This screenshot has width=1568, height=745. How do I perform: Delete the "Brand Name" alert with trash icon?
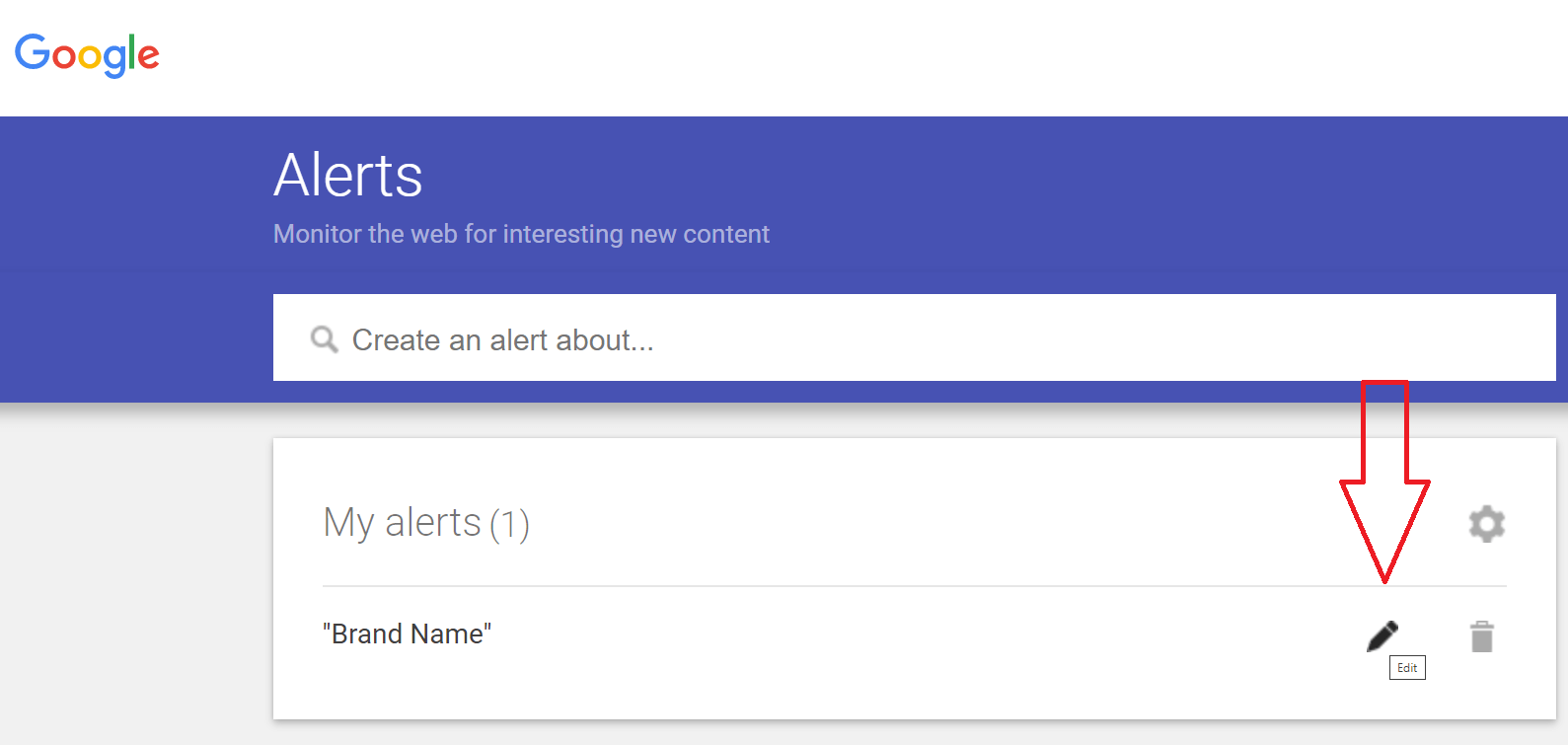click(1481, 636)
